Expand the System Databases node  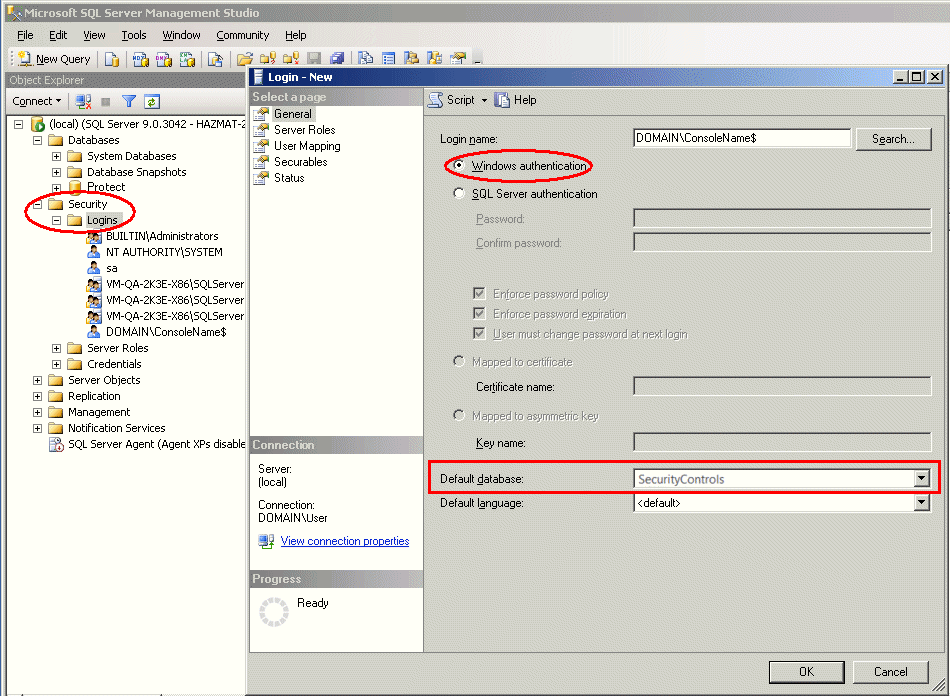click(56, 156)
